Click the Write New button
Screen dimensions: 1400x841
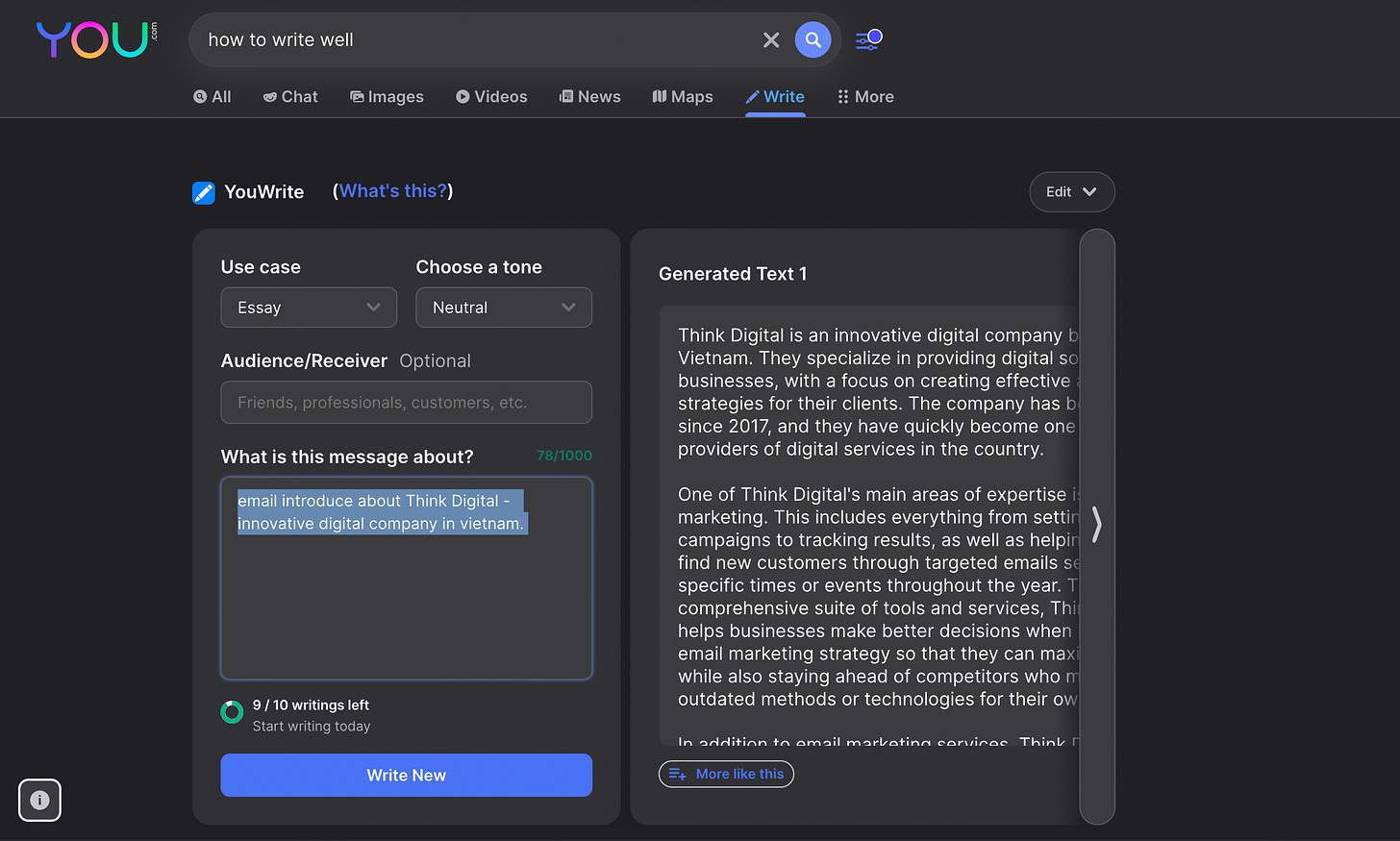tap(406, 775)
